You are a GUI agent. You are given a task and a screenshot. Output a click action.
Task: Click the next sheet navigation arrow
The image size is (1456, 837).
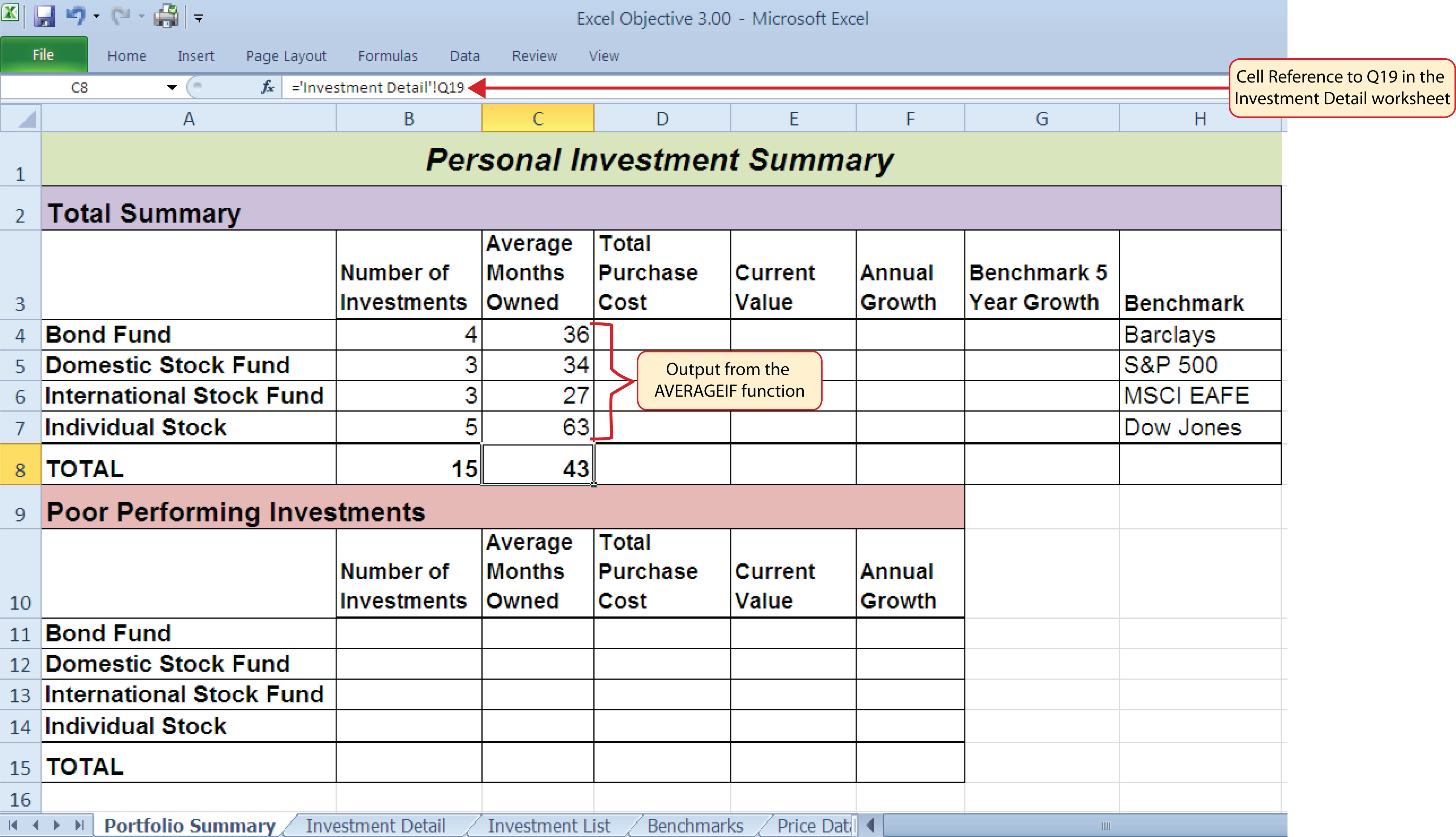pyautogui.click(x=57, y=825)
